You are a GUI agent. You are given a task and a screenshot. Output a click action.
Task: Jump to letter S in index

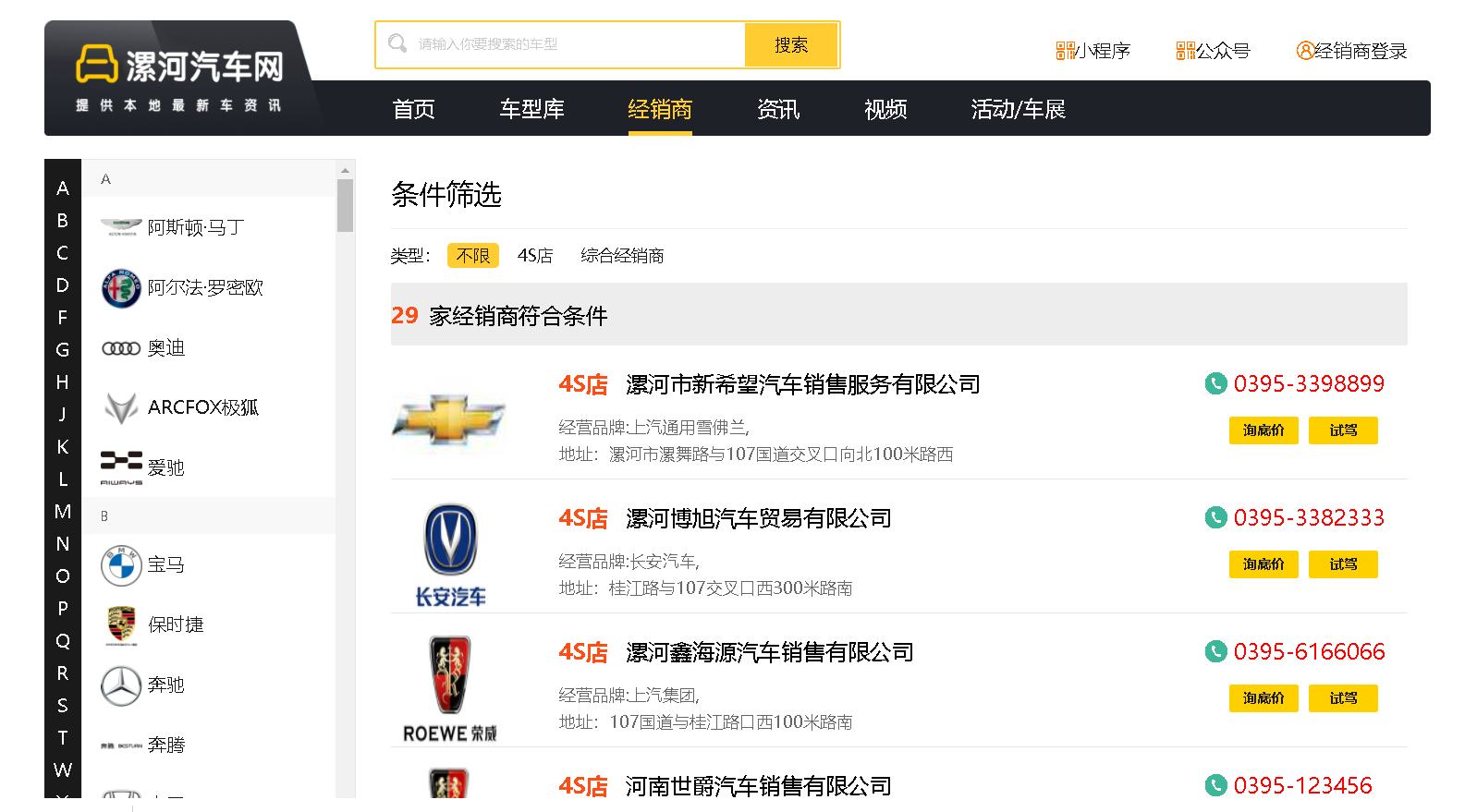pos(63,706)
